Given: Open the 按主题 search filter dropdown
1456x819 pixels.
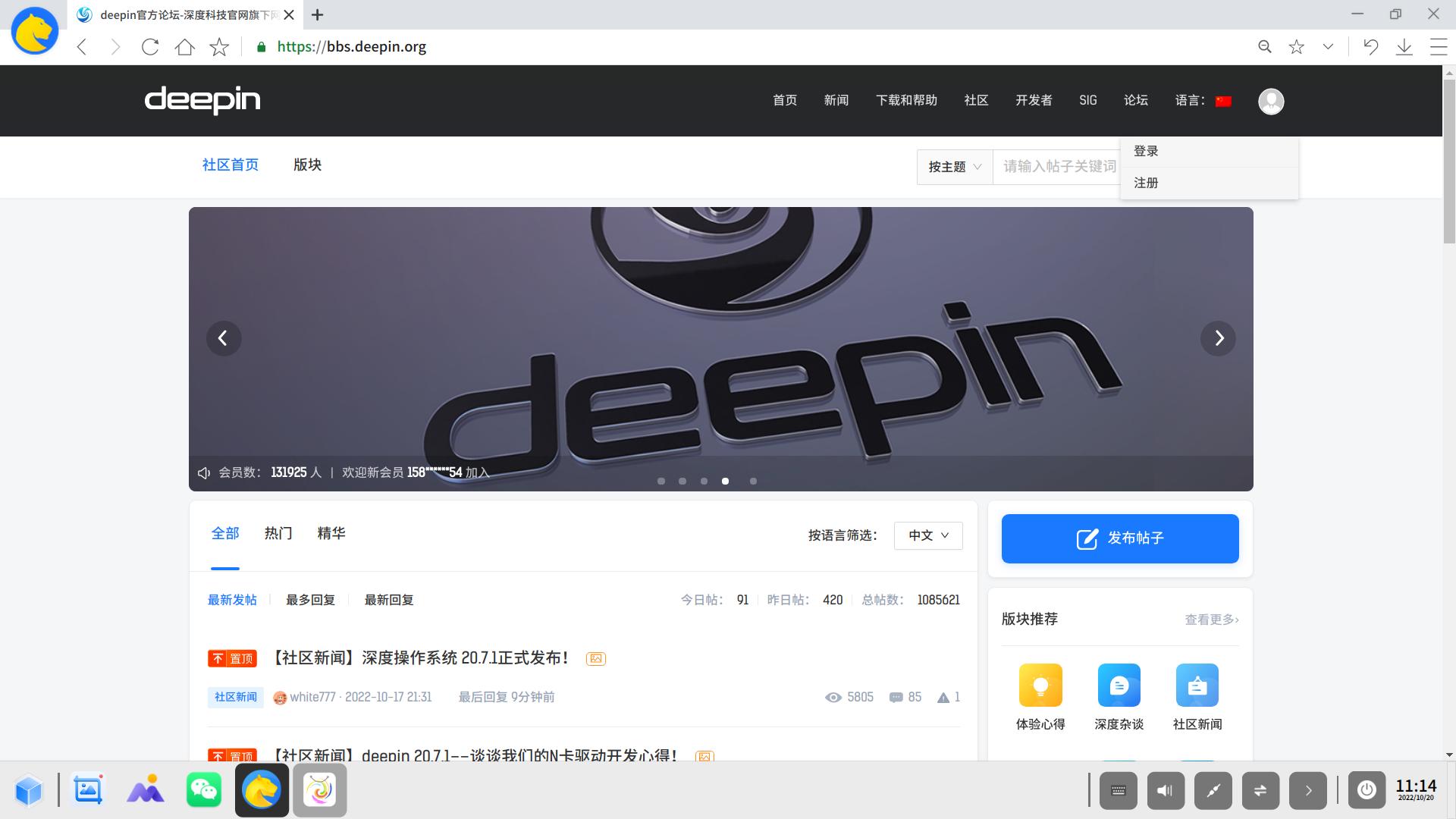Looking at the screenshot, I should click(954, 166).
